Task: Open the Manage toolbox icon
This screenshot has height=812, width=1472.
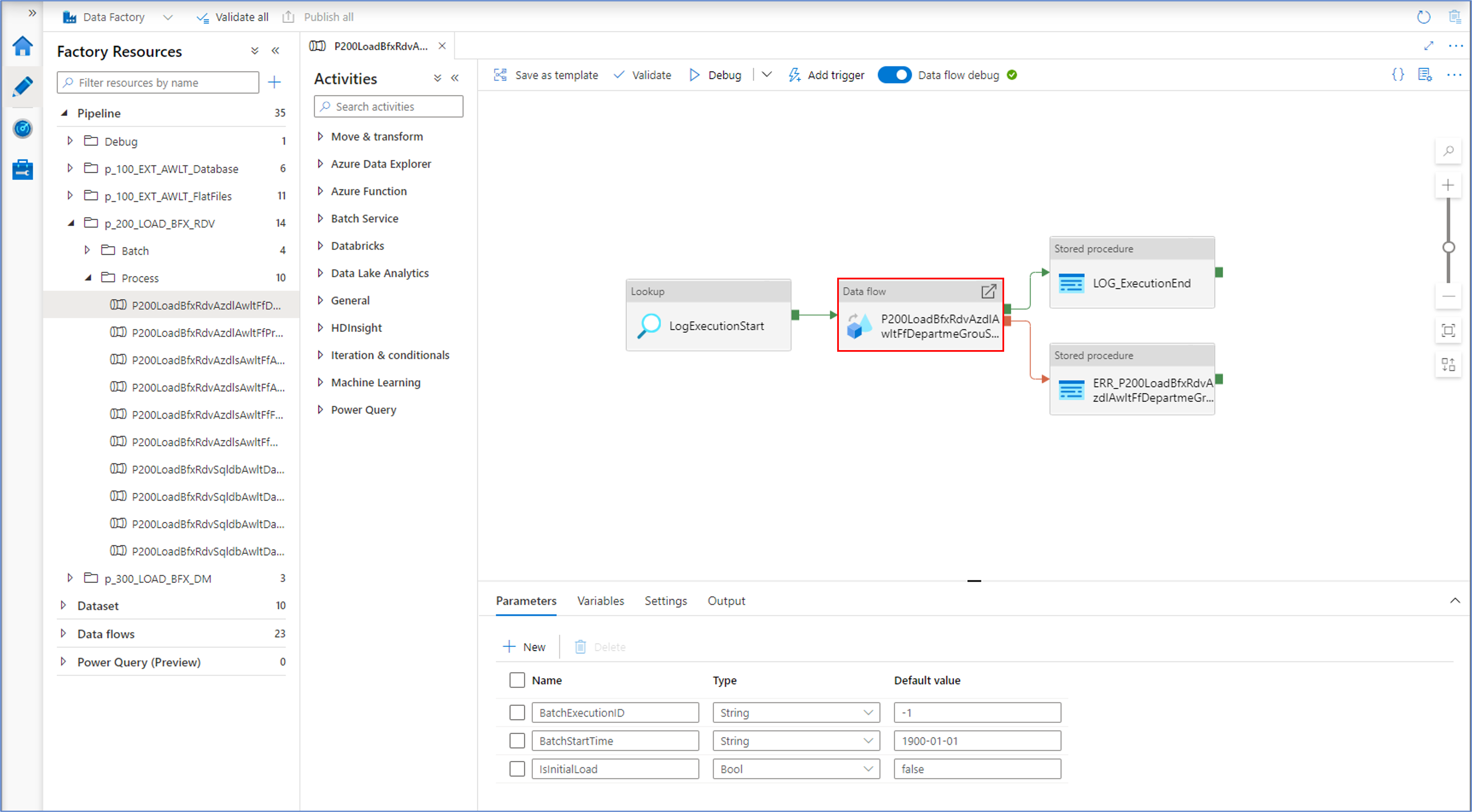Action: (x=22, y=170)
